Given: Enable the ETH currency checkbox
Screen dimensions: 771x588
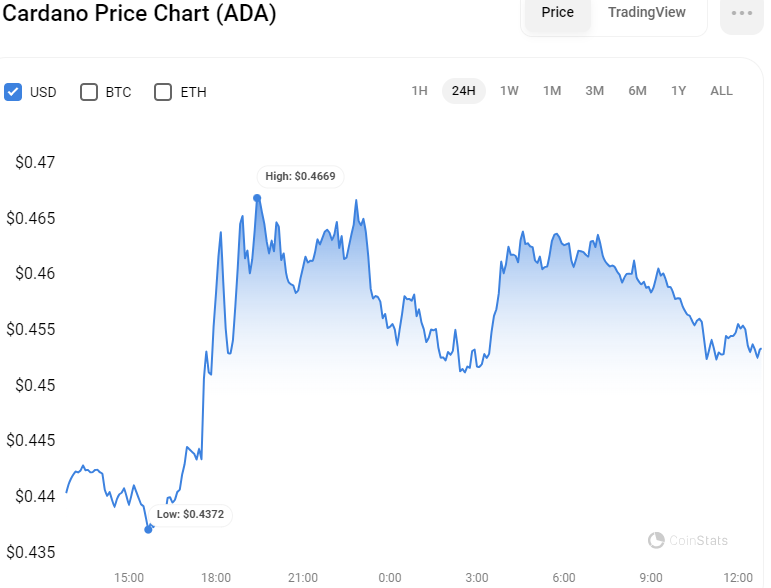Looking at the screenshot, I should point(163,92).
